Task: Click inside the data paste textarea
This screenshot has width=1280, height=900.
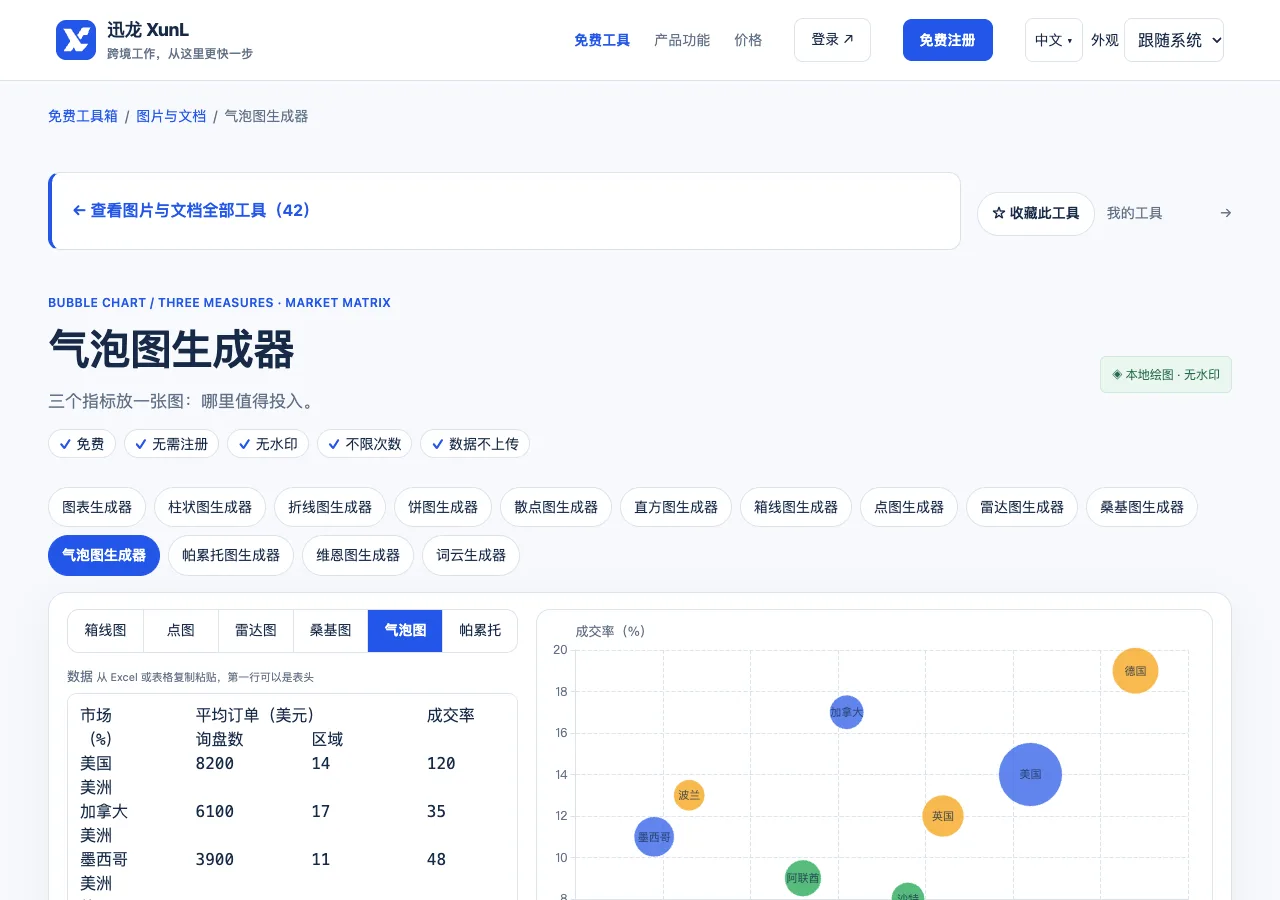Action: click(292, 797)
